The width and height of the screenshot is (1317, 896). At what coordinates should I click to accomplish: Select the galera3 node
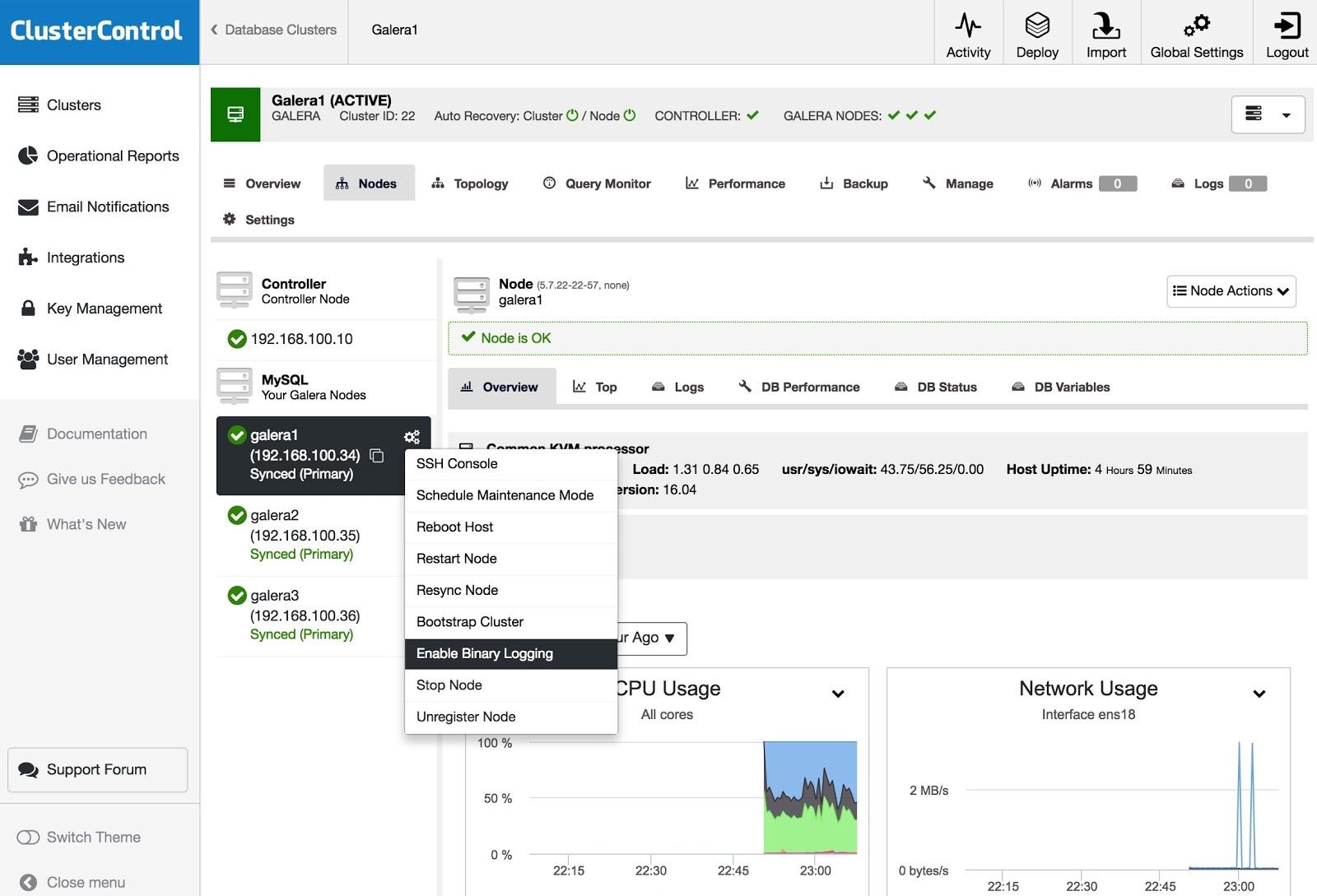[x=326, y=615]
